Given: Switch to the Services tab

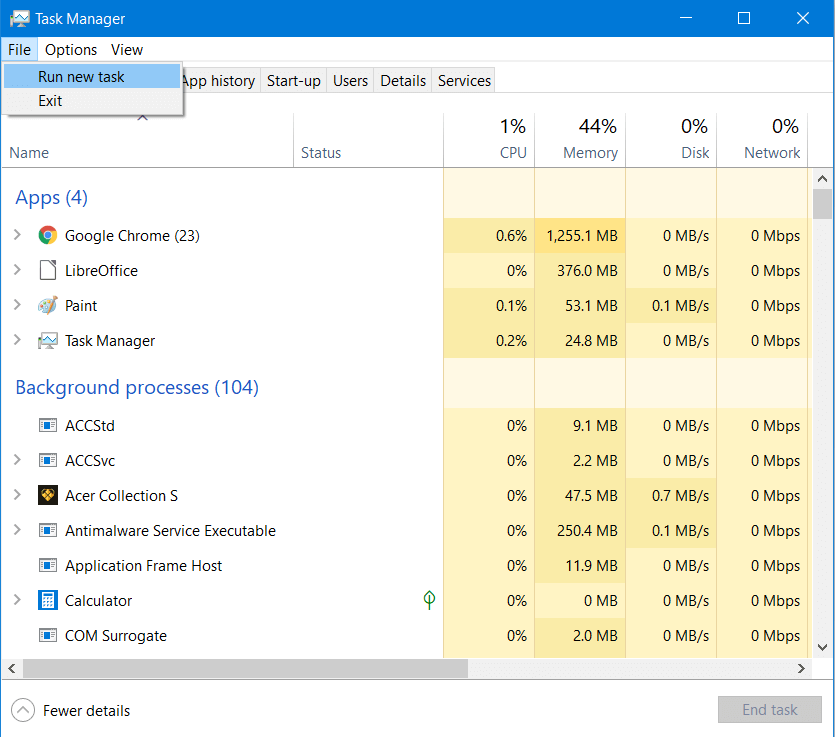Looking at the screenshot, I should pos(464,81).
